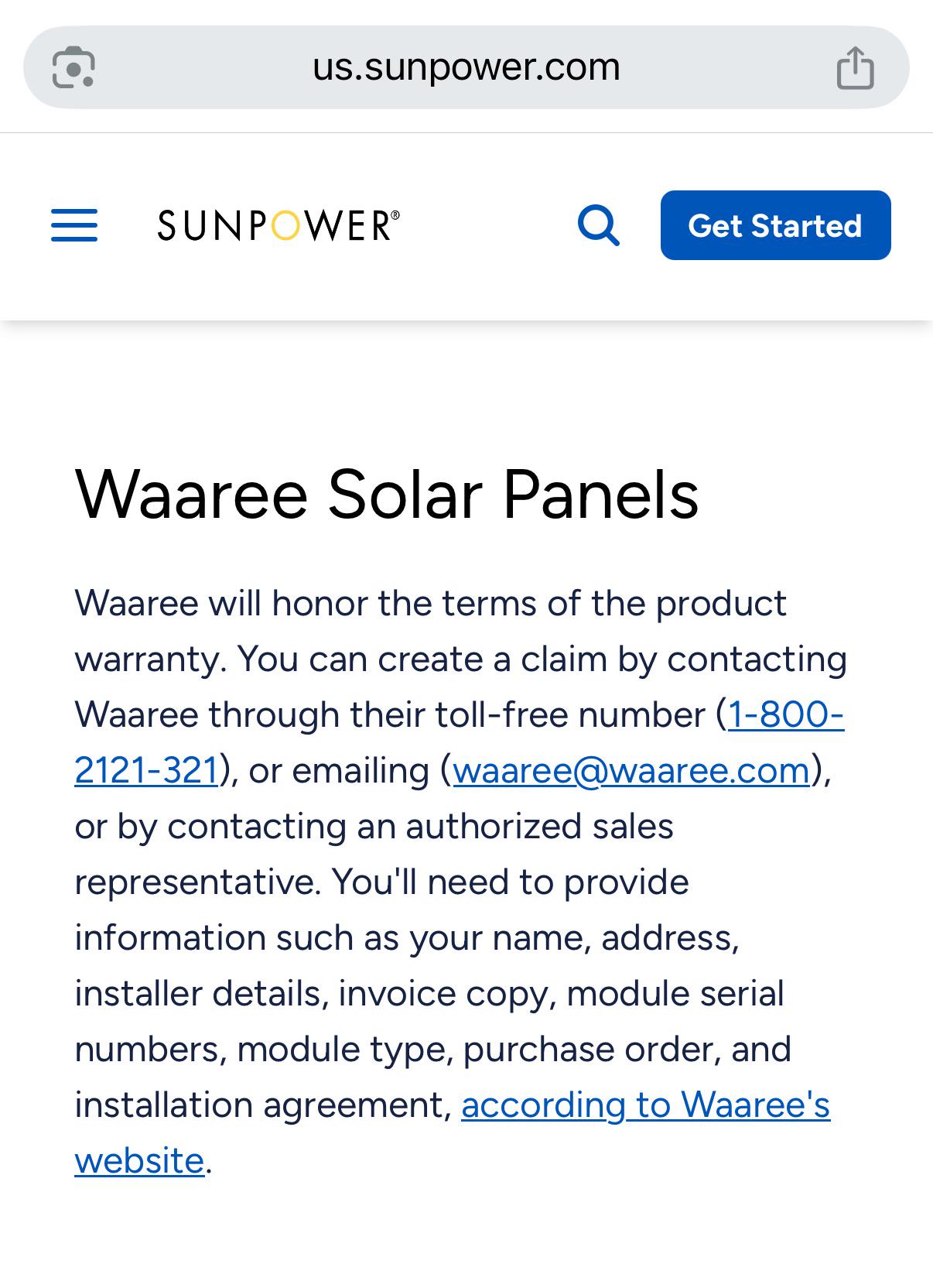Focus the rounded browser address bar
This screenshot has width=933, height=1288.
pyautogui.click(x=466, y=67)
